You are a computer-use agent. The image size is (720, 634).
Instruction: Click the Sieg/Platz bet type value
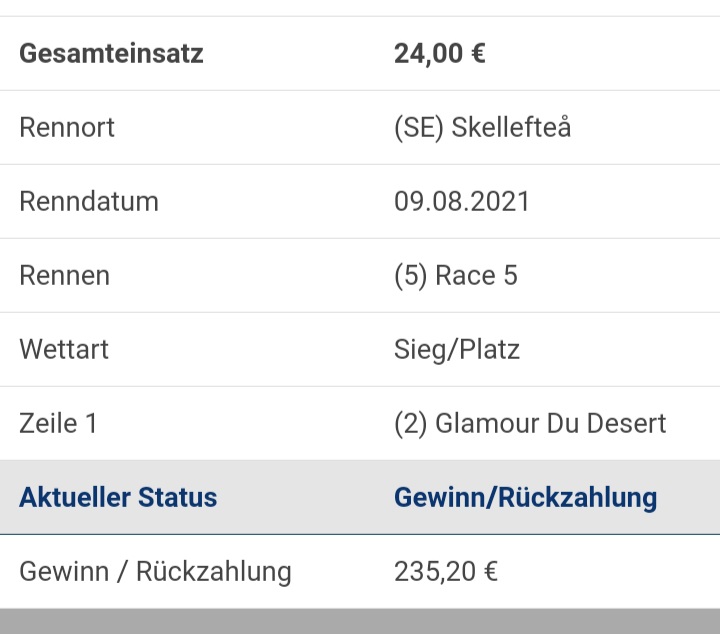[x=457, y=350]
